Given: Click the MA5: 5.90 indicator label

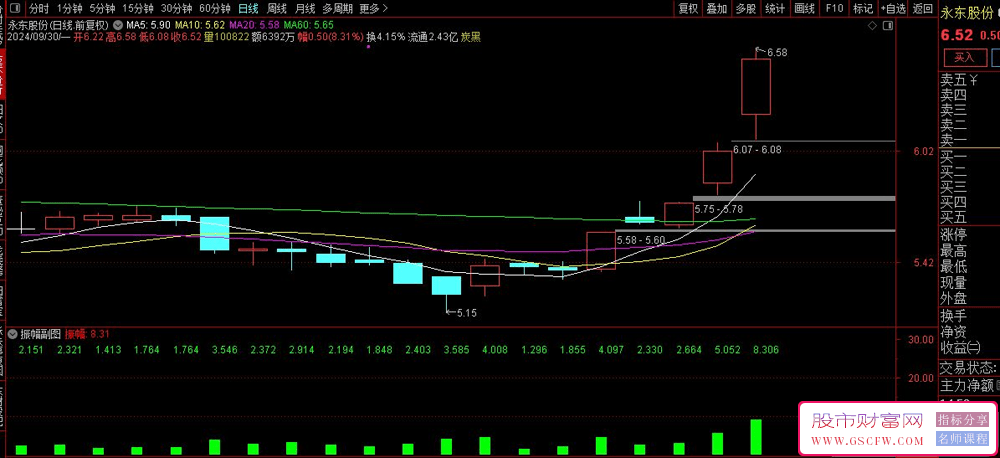Looking at the screenshot, I should click(x=148, y=26).
